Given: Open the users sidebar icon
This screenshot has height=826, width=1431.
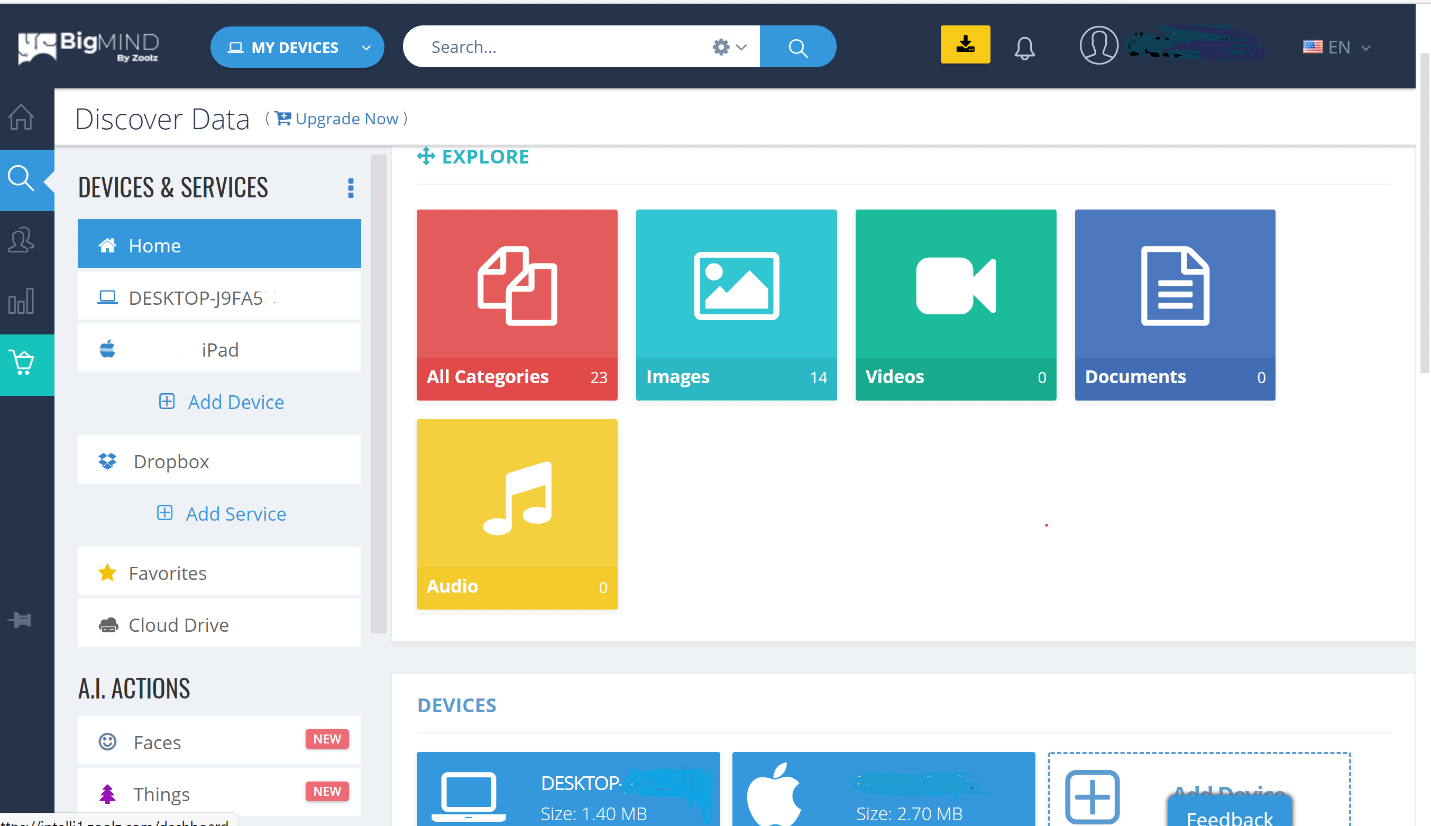Looking at the screenshot, I should click(x=21, y=240).
